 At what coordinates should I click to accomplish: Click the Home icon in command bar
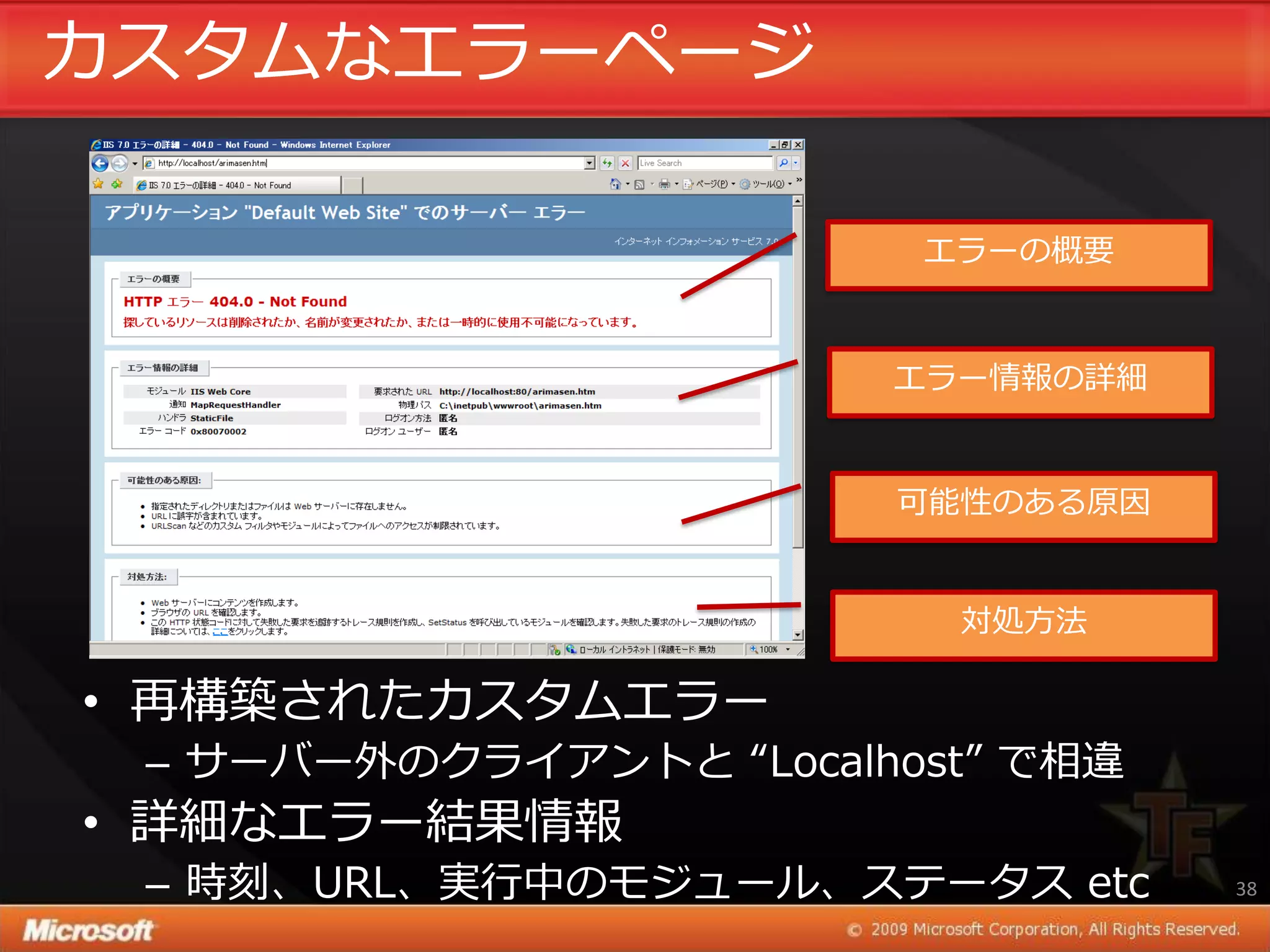[615, 184]
